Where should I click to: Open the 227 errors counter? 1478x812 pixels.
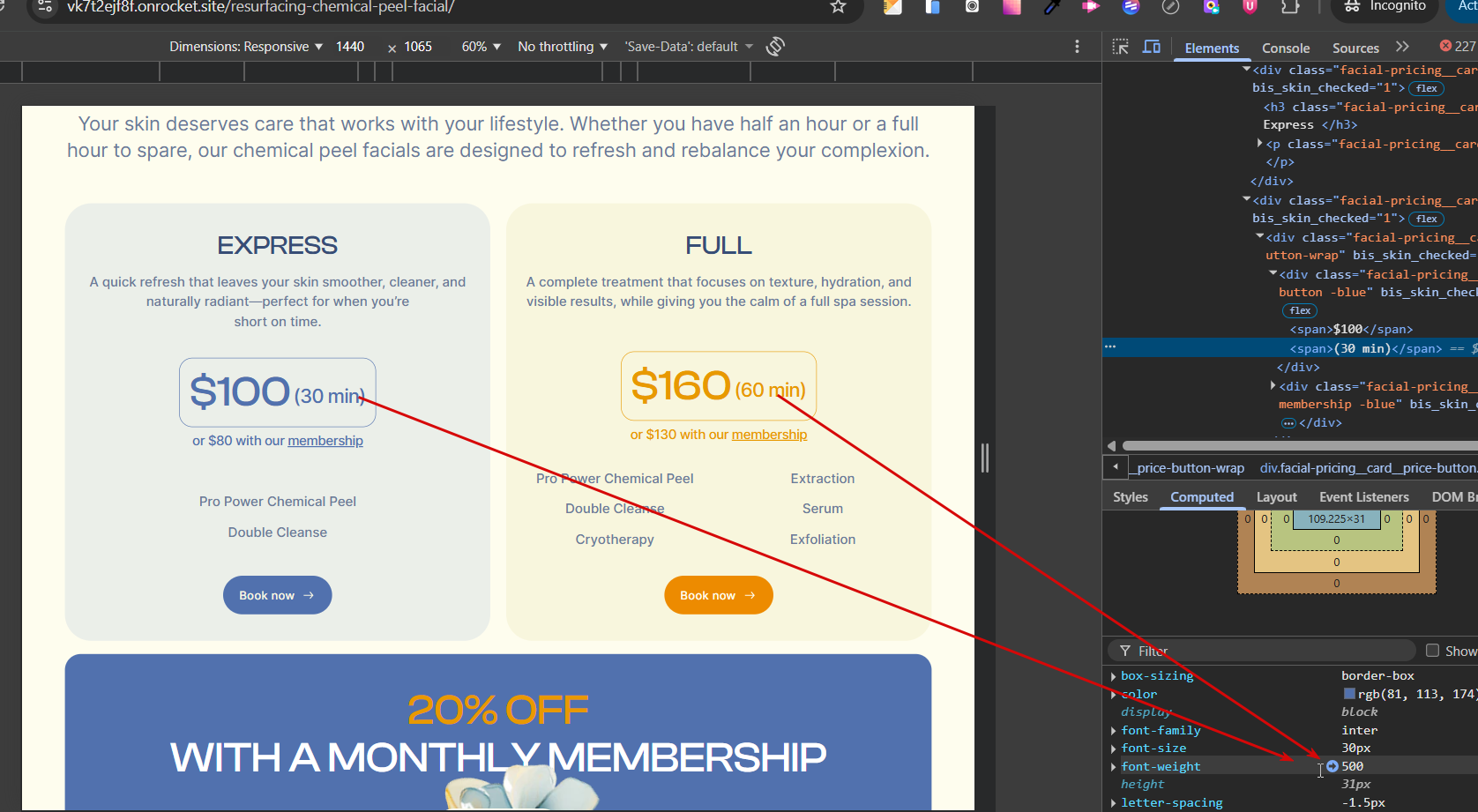coord(1458,46)
